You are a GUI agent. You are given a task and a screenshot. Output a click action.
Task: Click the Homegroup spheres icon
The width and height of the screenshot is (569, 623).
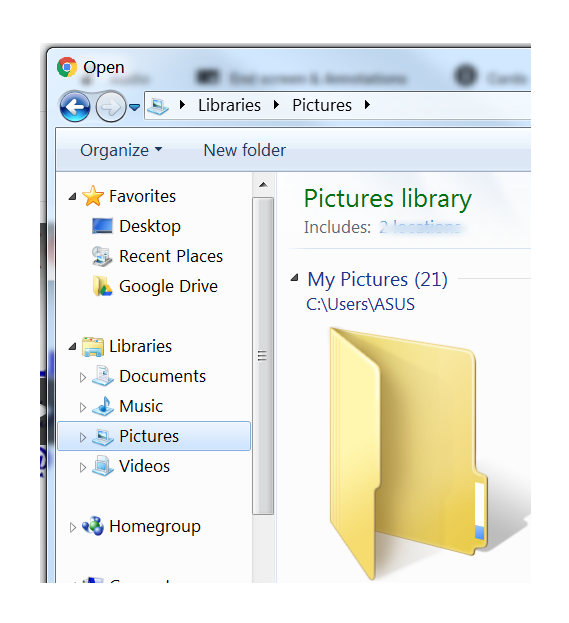(93, 526)
